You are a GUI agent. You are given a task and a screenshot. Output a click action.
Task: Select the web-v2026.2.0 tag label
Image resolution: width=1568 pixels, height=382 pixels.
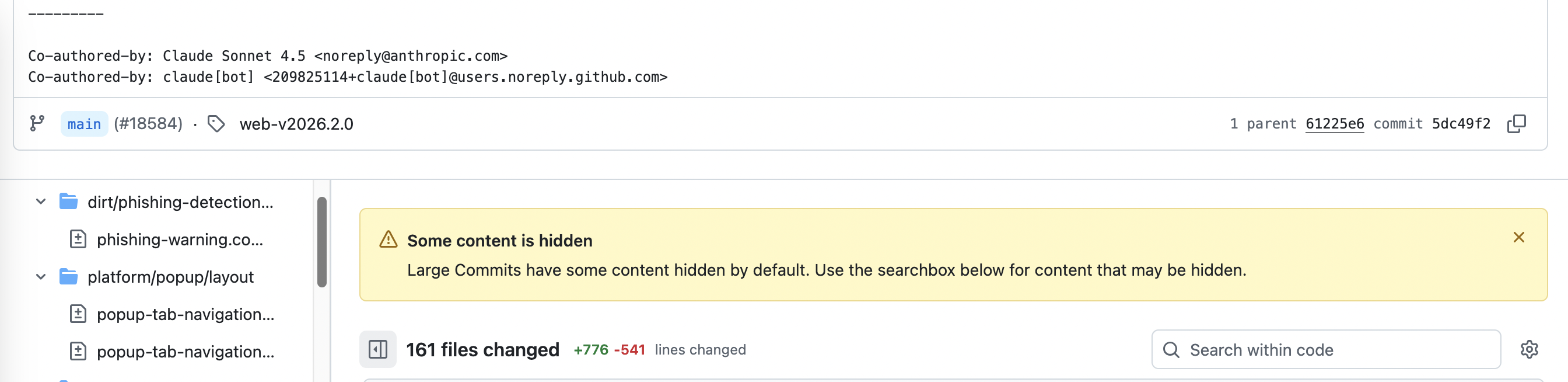click(x=296, y=124)
